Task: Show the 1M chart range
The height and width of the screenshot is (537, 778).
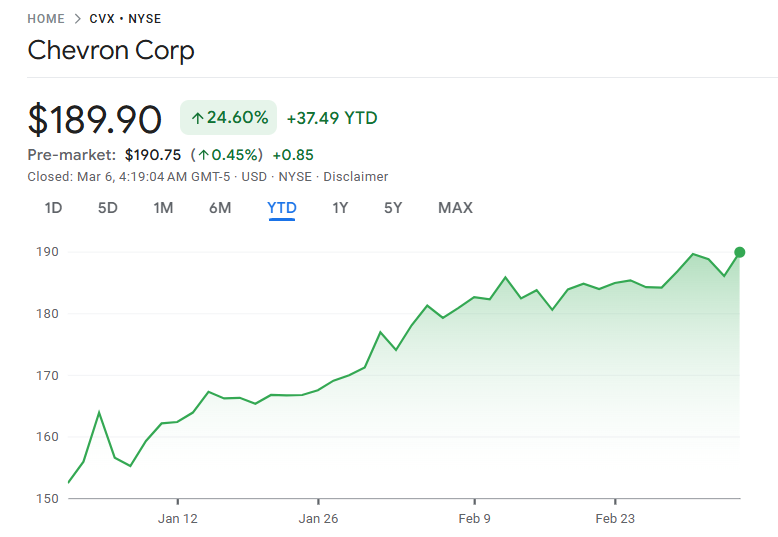Action: (163, 208)
